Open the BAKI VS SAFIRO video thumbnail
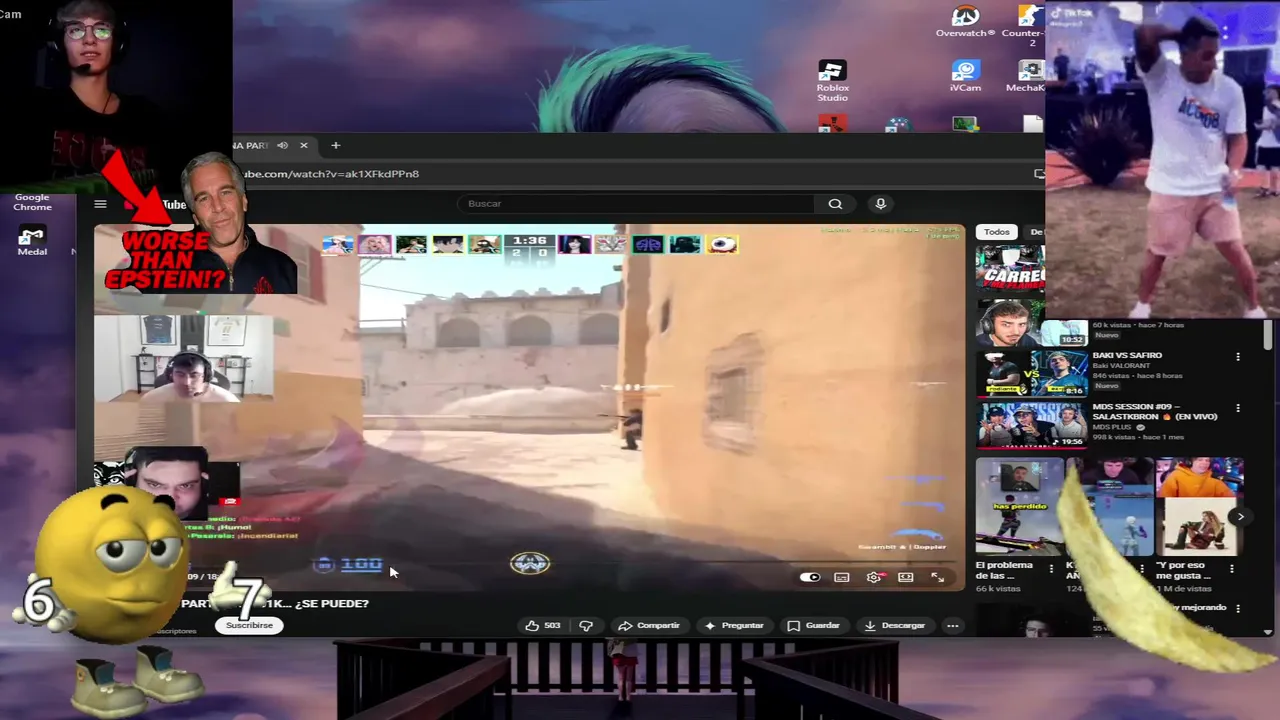Image resolution: width=1280 pixels, height=720 pixels. click(1032, 374)
